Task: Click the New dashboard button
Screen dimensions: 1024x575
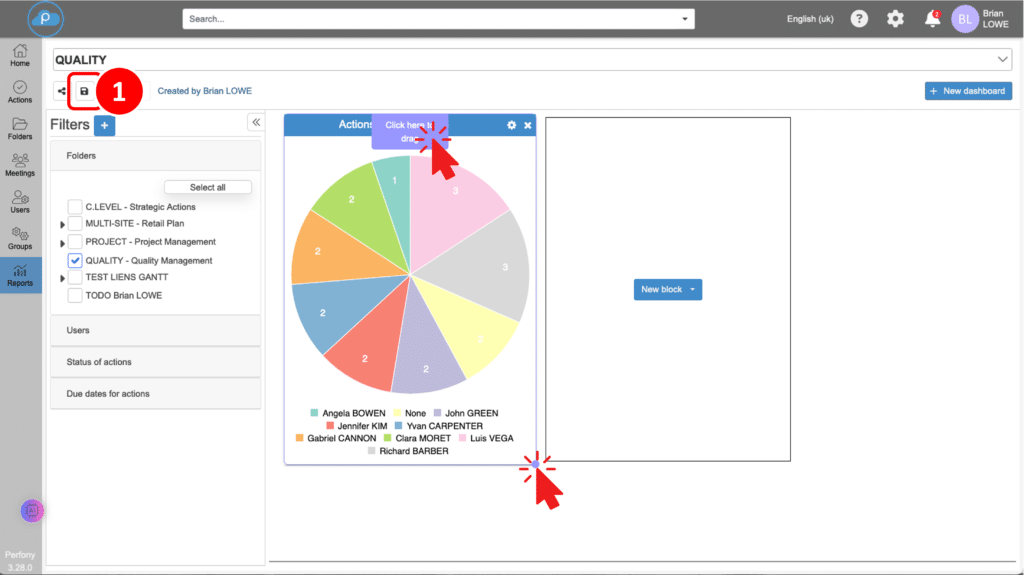Action: click(x=968, y=91)
